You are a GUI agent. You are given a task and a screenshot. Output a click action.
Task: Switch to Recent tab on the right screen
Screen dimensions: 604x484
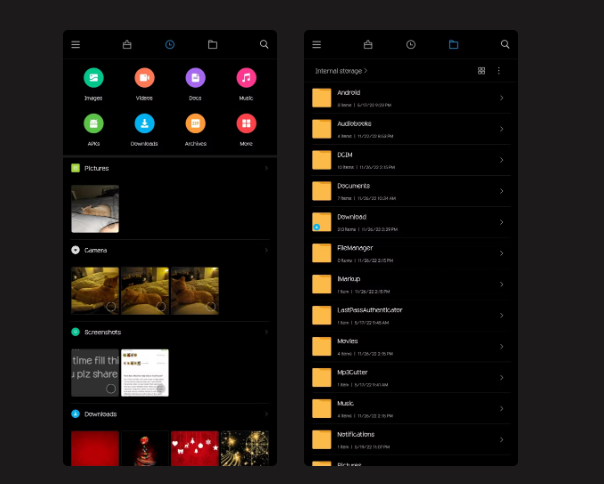point(411,45)
